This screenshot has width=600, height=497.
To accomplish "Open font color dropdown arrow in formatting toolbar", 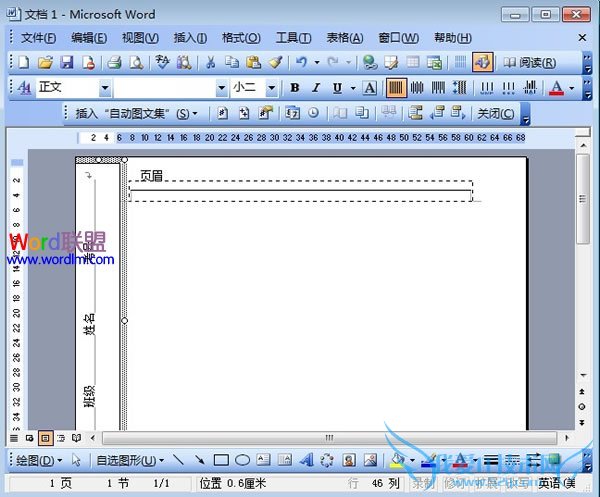I will point(572,88).
